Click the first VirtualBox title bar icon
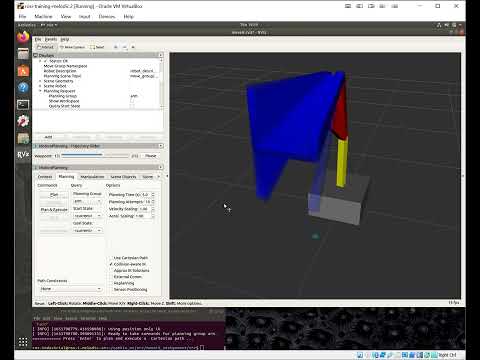Screen dimensions: 480x360 click(348, 6)
